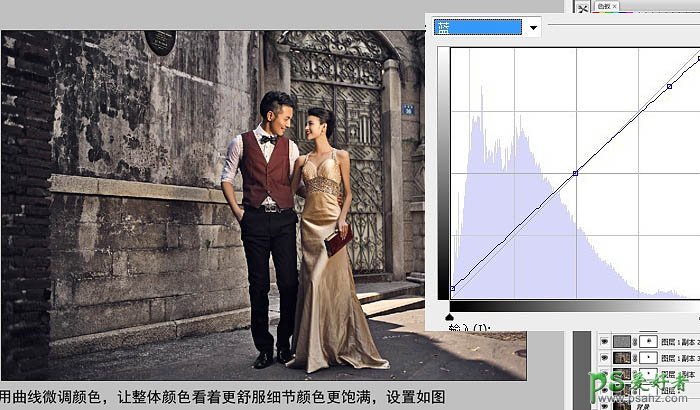Select the gray thumbnail of layer 副本 2
This screenshot has height=410, width=700.
[x=622, y=340]
